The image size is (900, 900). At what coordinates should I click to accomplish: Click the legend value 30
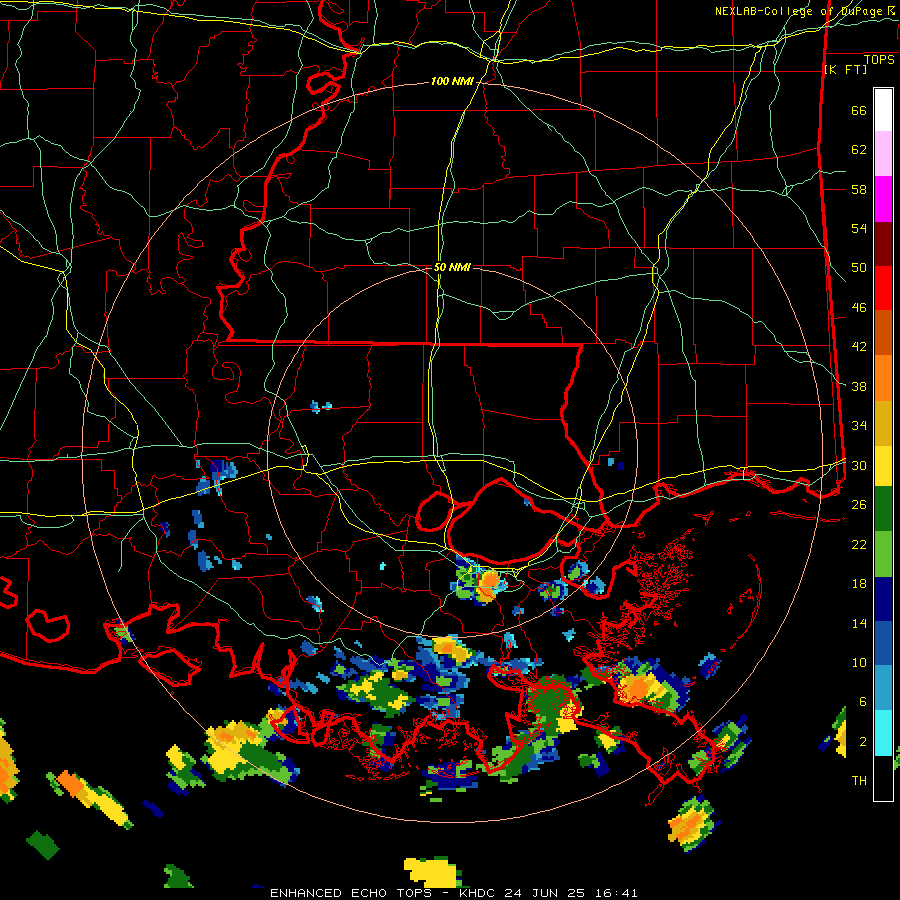[859, 465]
